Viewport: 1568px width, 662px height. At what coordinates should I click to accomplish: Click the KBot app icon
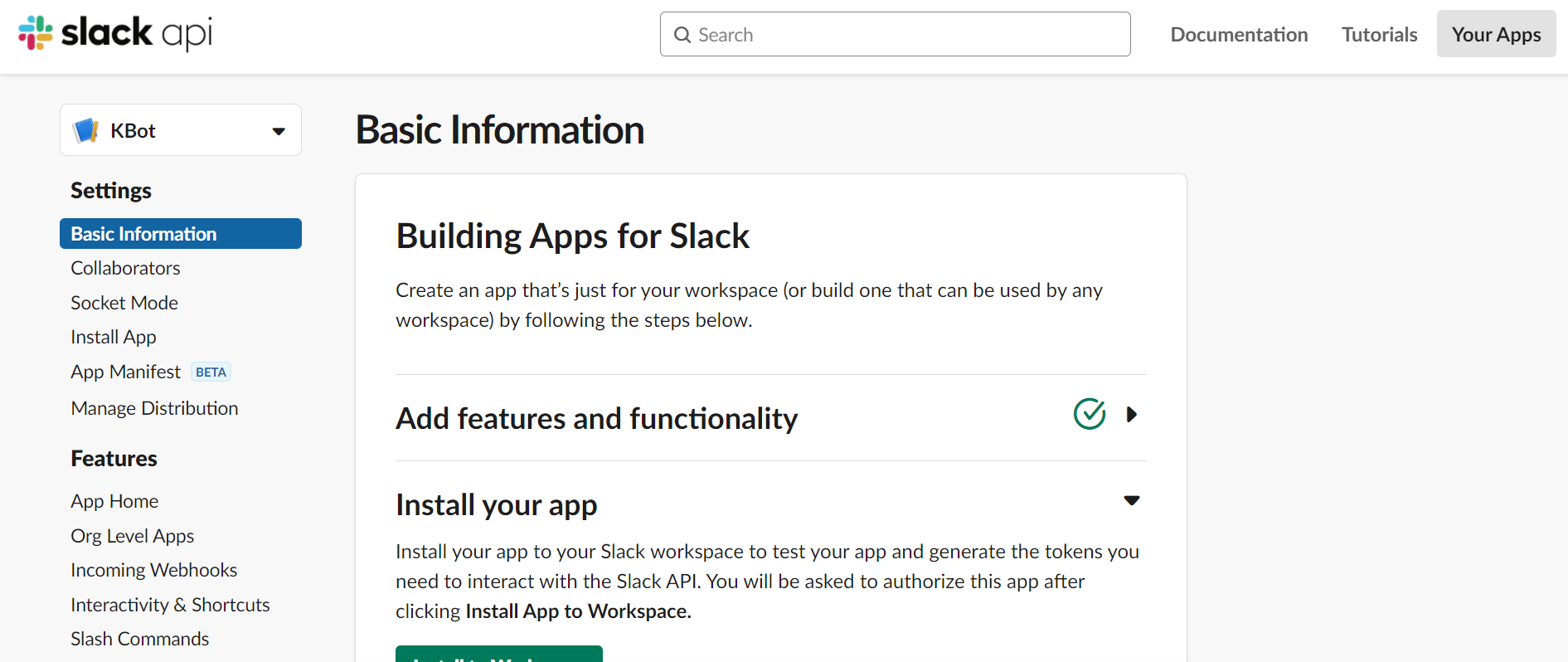[x=86, y=130]
